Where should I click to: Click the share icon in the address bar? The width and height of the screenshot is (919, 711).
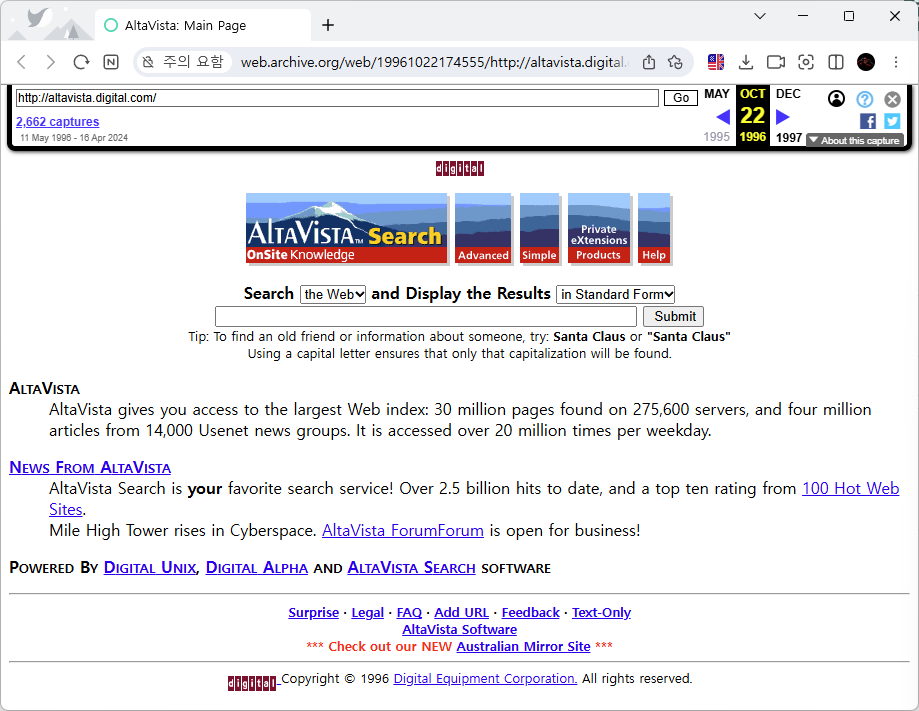coord(649,62)
